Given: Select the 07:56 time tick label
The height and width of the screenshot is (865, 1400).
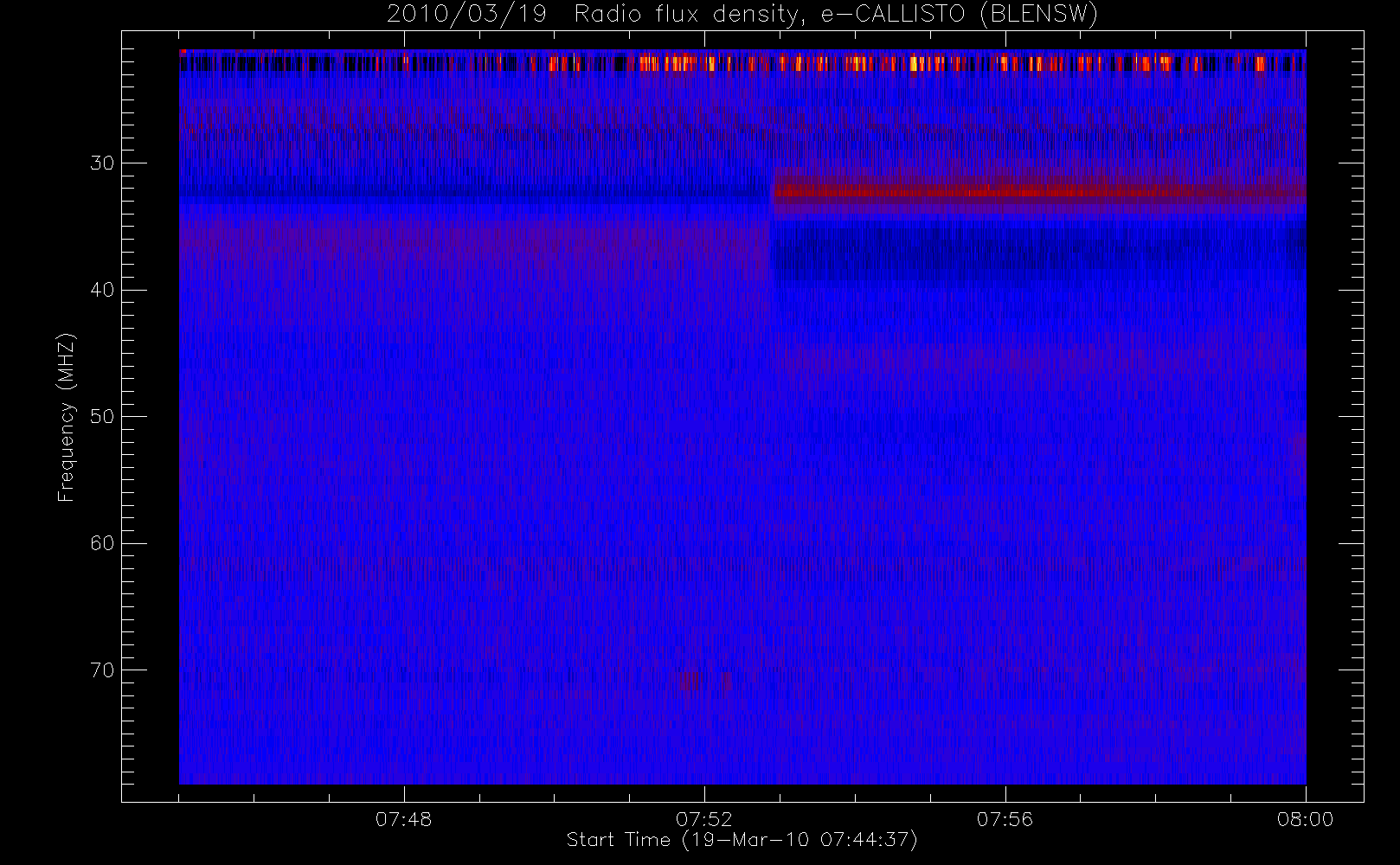Looking at the screenshot, I should coord(1005,819).
